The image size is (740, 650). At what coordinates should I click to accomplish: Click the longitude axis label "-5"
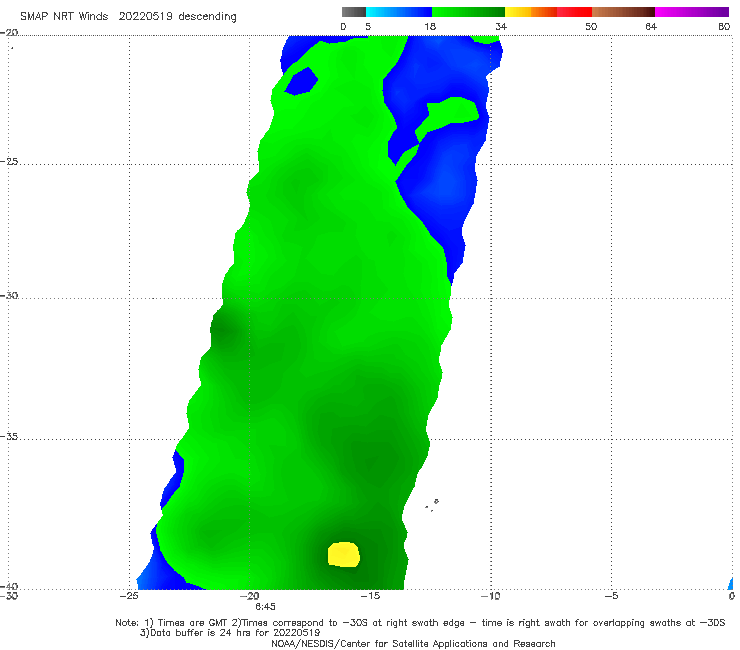pos(611,596)
